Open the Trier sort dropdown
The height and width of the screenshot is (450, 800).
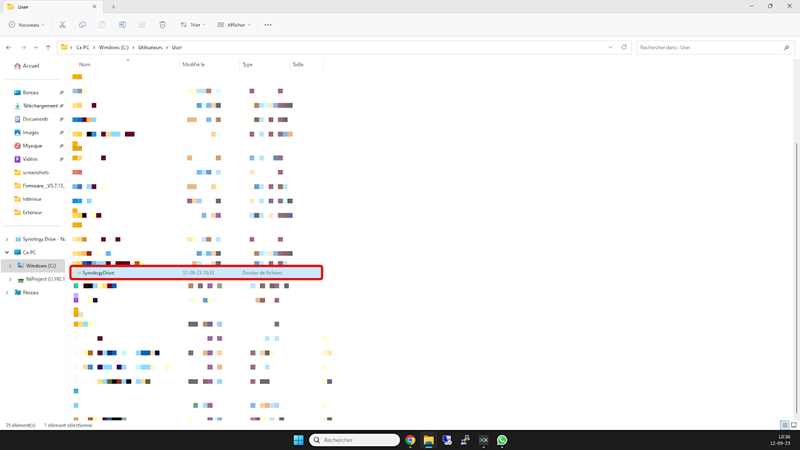pos(193,25)
